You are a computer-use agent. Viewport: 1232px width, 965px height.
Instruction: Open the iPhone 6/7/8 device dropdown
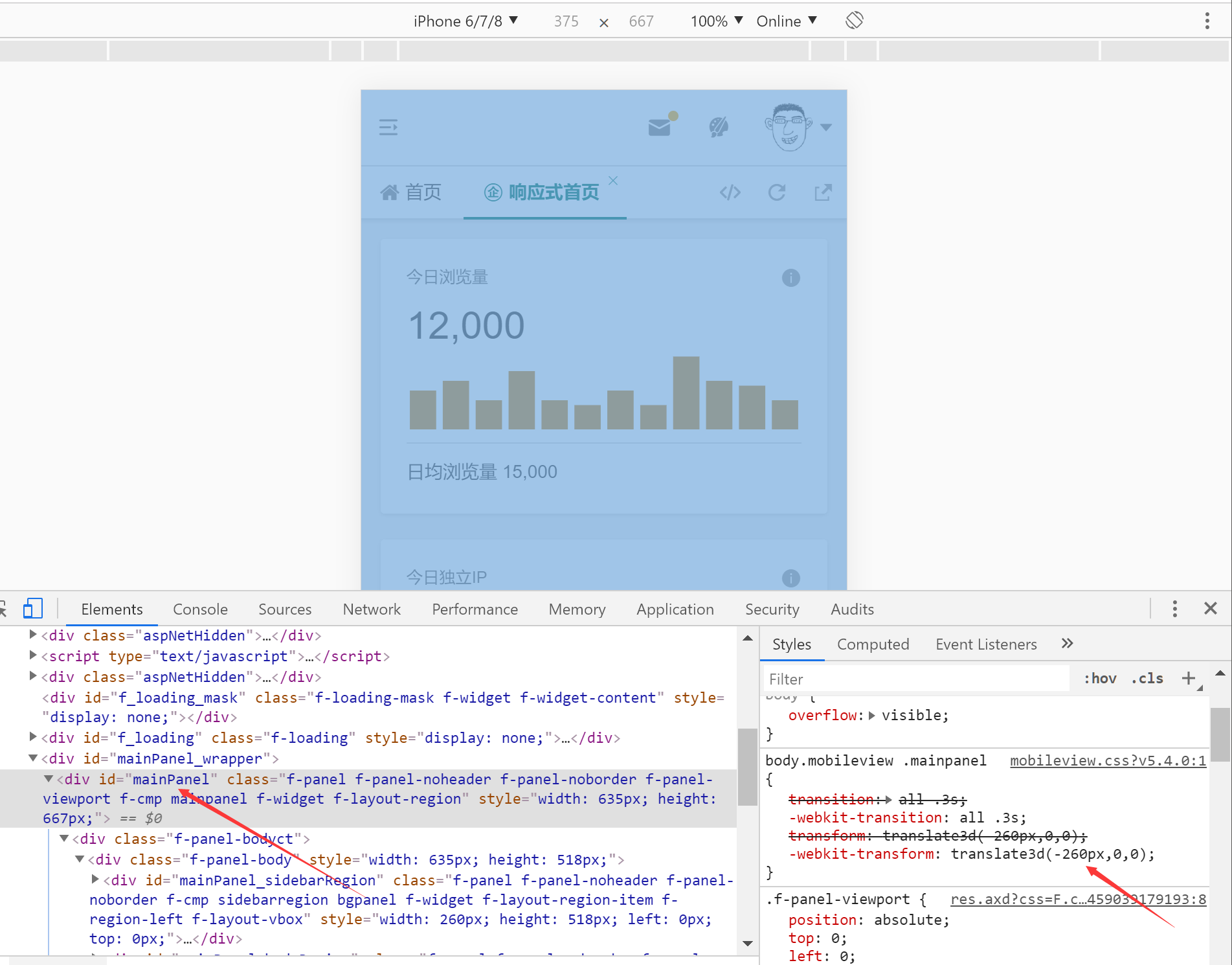point(465,21)
